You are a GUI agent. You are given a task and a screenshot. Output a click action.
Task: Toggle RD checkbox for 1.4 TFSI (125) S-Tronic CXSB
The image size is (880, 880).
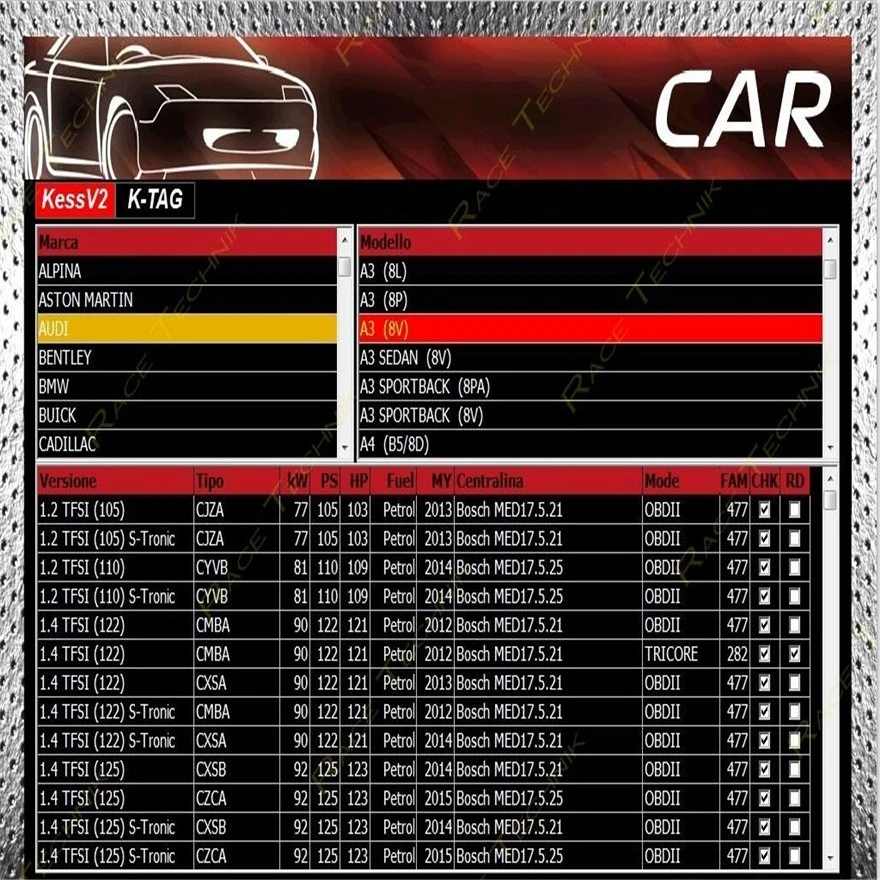pos(794,827)
